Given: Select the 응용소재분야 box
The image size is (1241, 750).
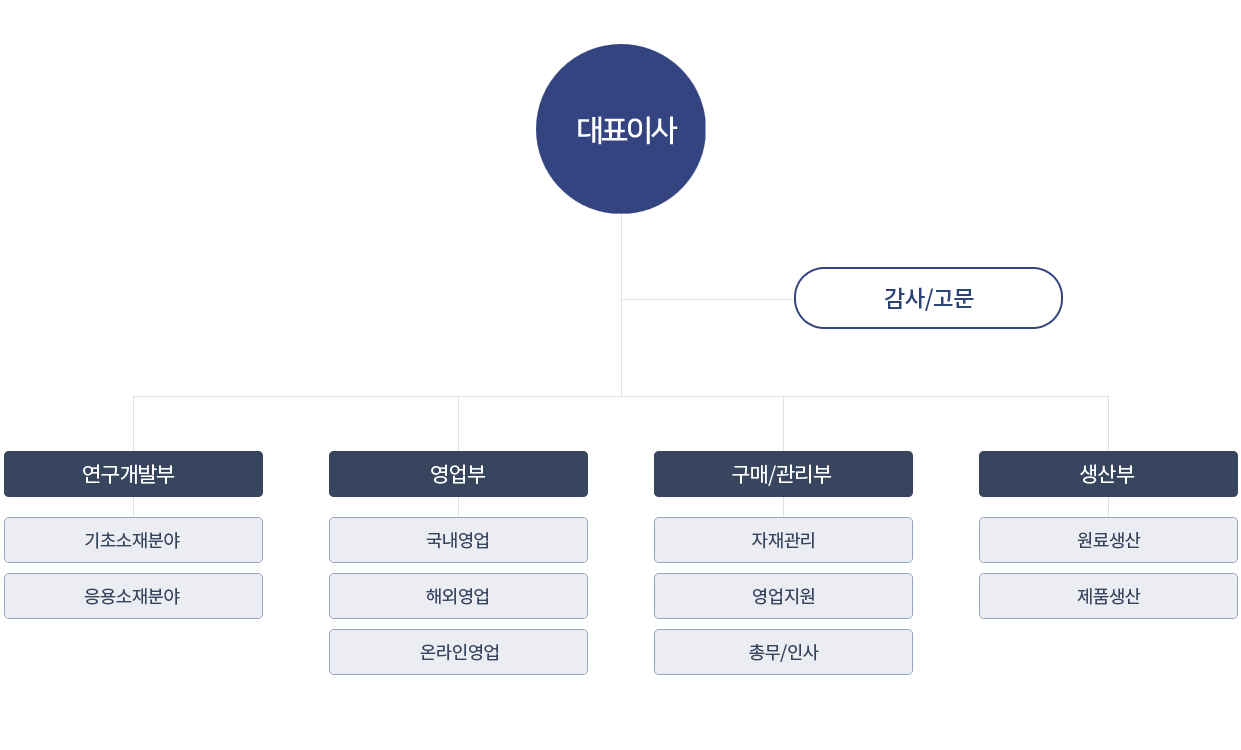Looking at the screenshot, I should (133, 596).
